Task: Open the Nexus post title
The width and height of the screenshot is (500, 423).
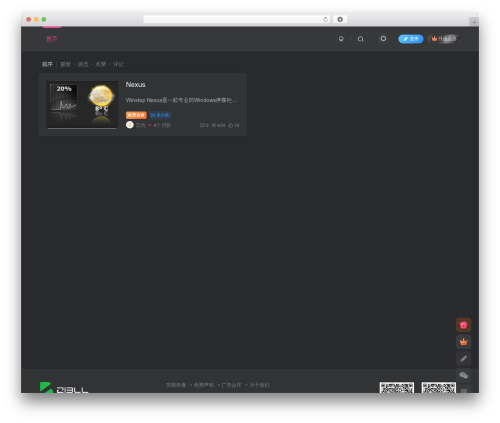Action: tap(135, 85)
